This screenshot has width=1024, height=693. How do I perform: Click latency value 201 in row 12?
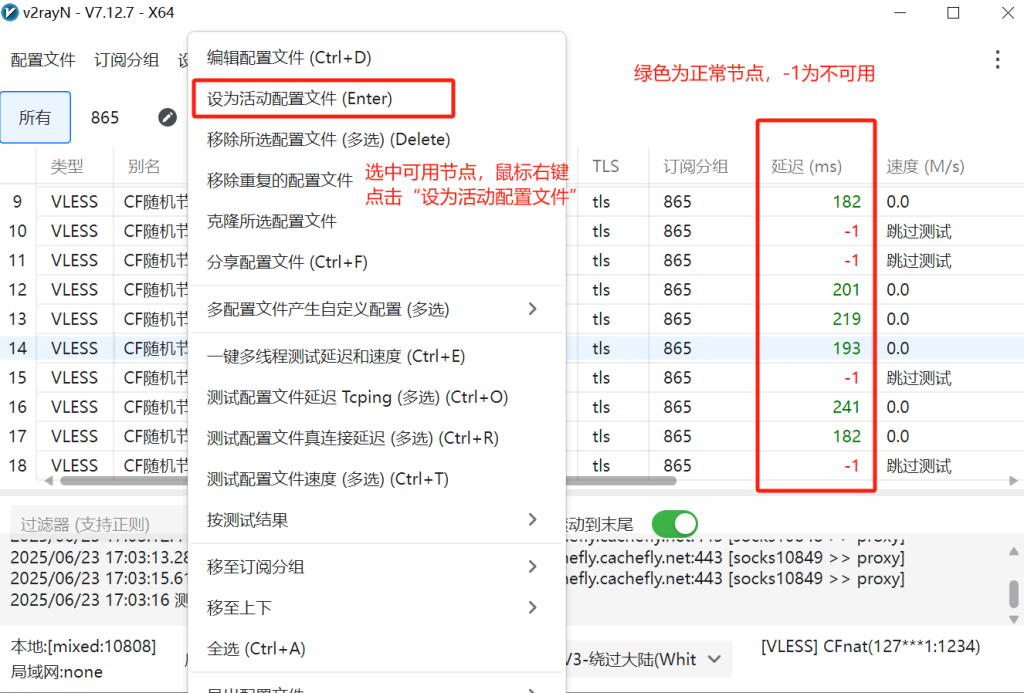pyautogui.click(x=846, y=290)
